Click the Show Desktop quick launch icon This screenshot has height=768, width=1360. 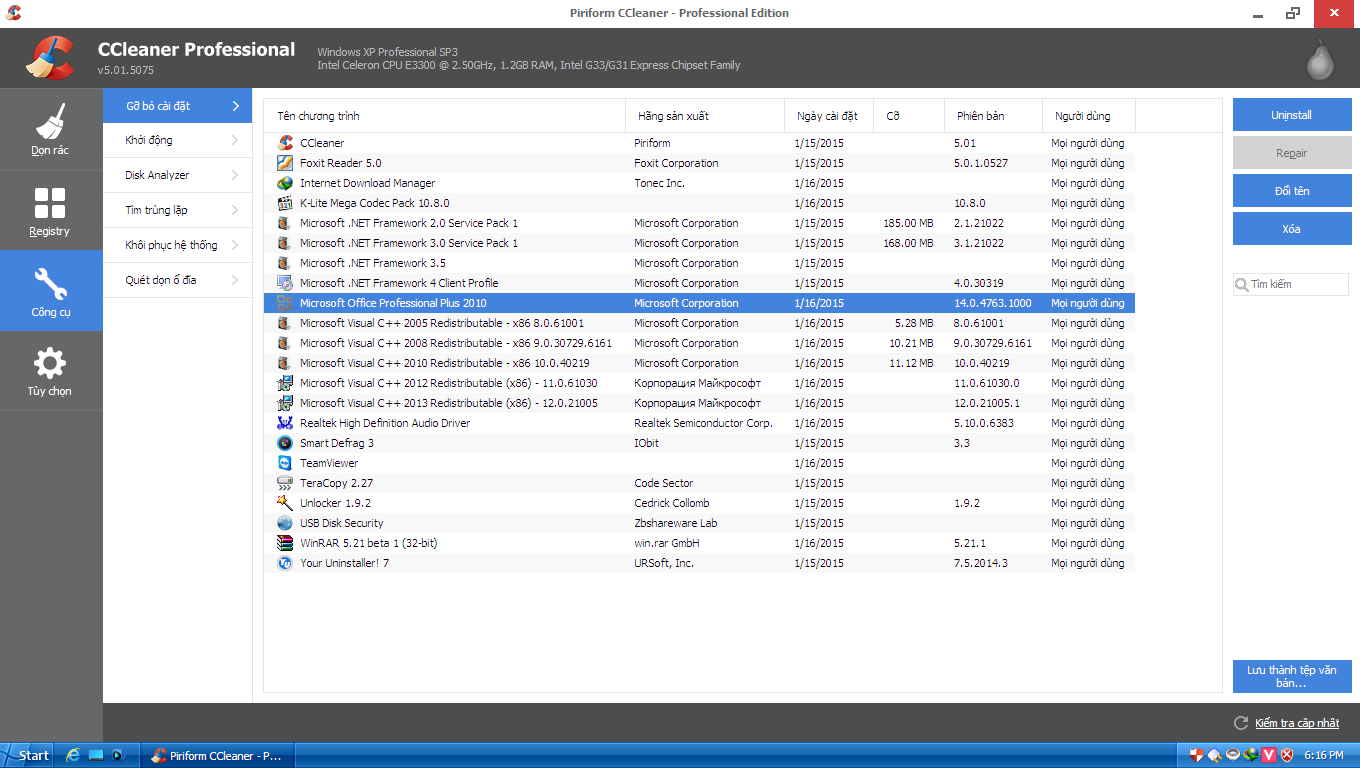pyautogui.click(x=96, y=755)
